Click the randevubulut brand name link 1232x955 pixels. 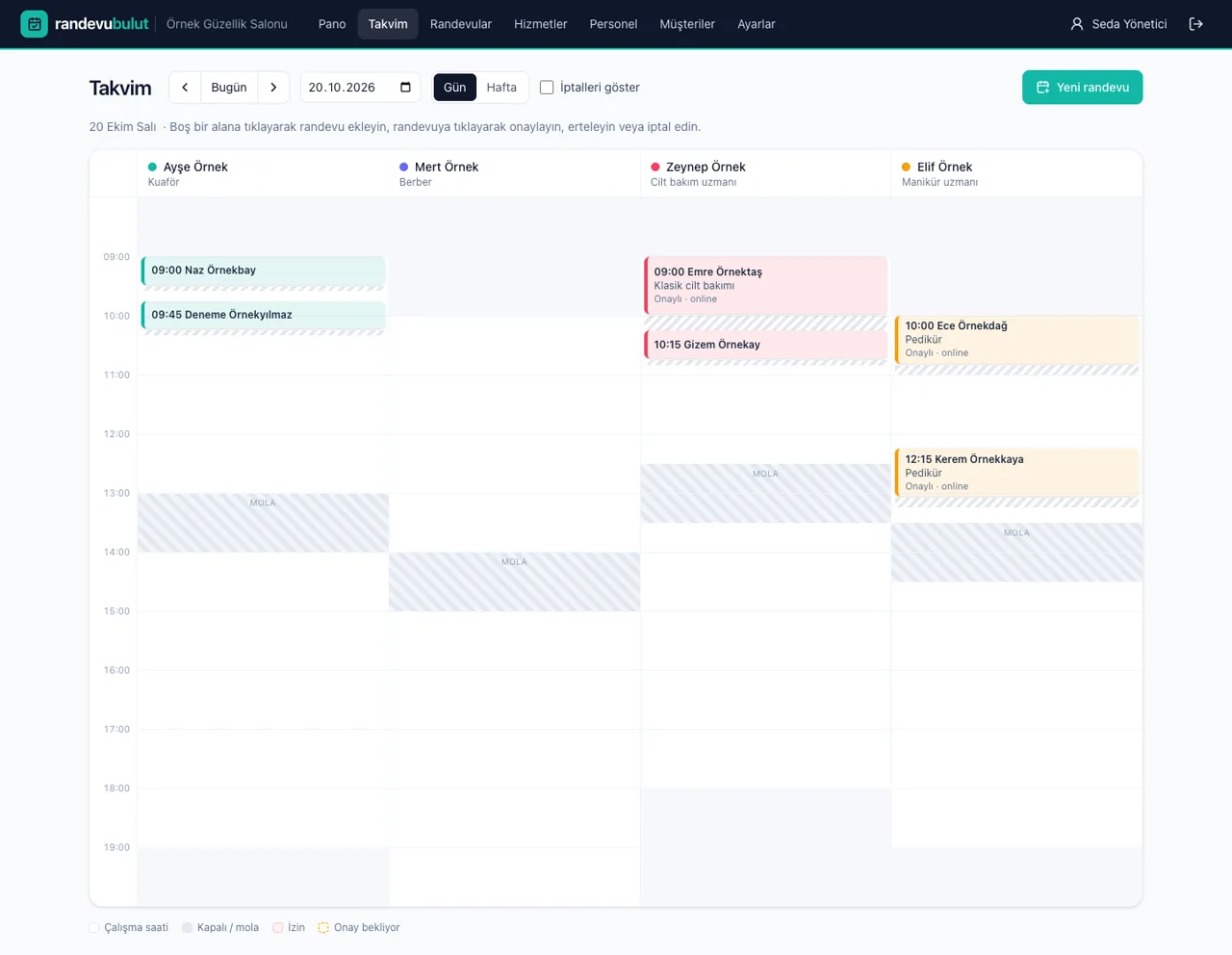click(102, 24)
